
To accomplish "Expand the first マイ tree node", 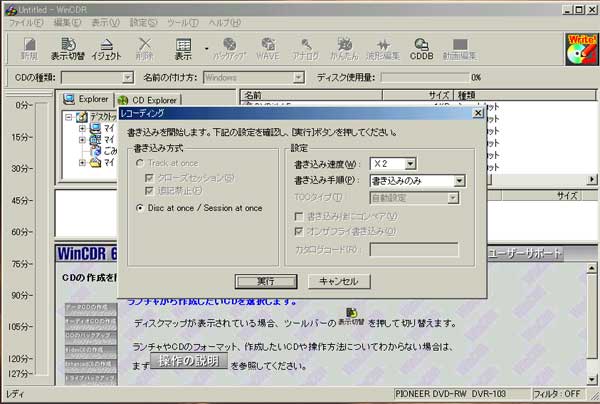I will [82, 129].
